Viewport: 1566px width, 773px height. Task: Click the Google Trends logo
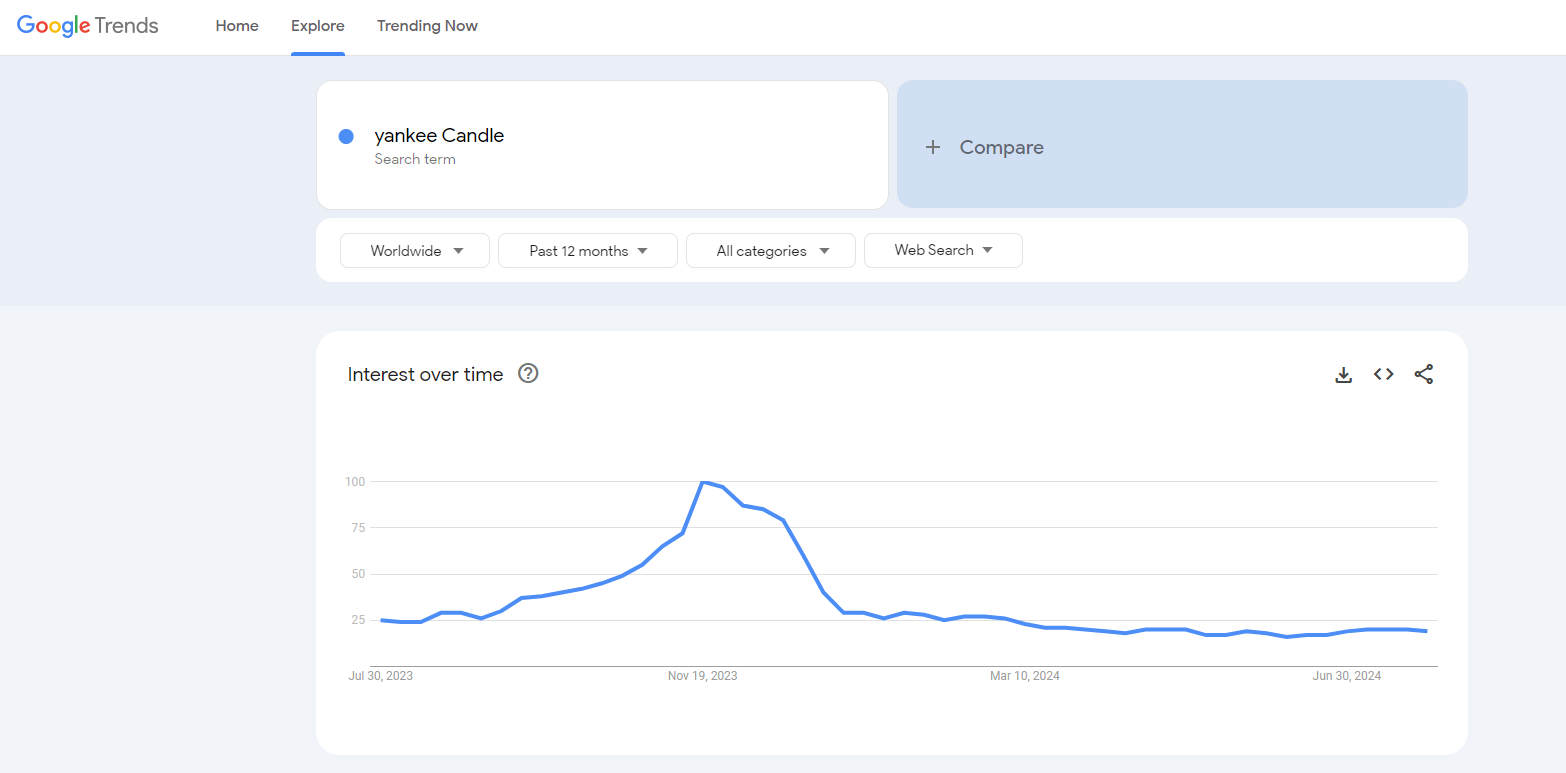tap(88, 26)
